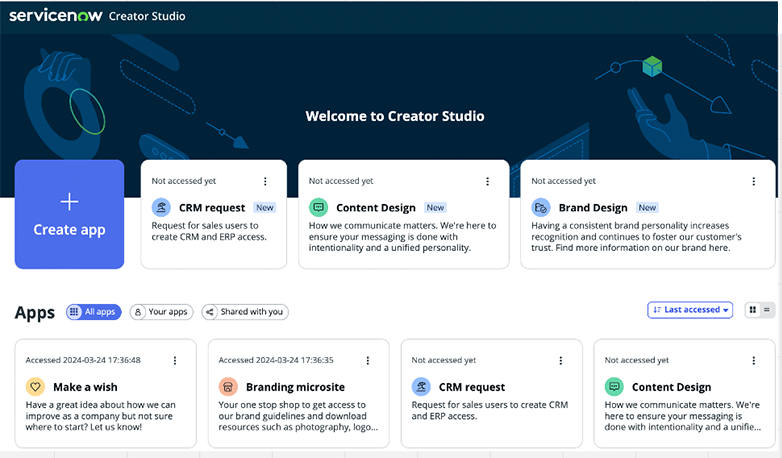This screenshot has width=782, height=458.
Task: Click the lower Content Design chat icon
Action: 614,387
